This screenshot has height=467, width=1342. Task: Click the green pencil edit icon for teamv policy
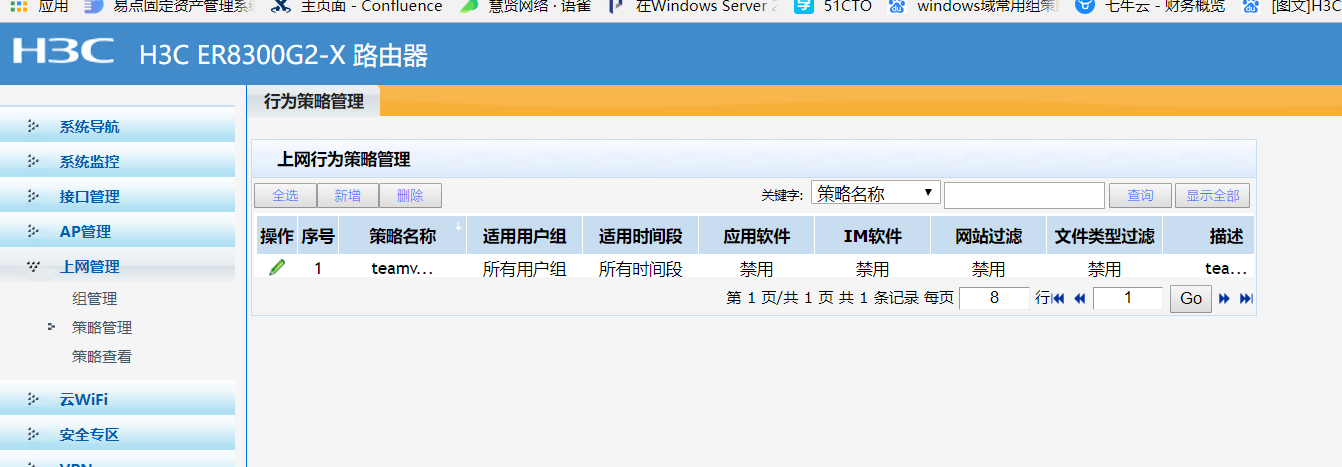coord(277,267)
